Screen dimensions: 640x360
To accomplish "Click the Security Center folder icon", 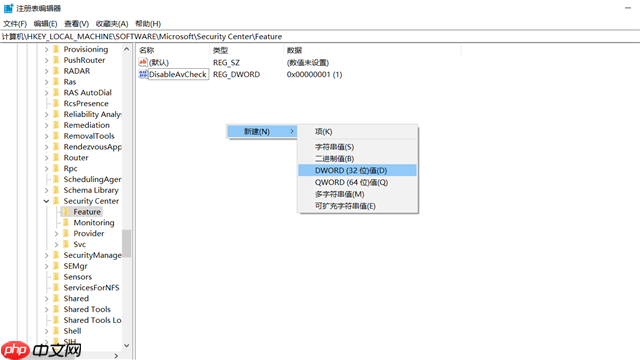I will point(56,201).
